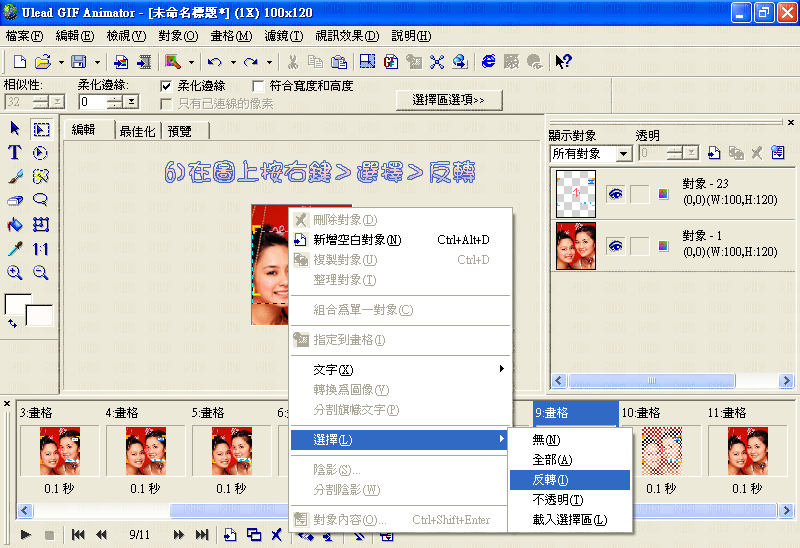800x548 pixels.
Task: Click the context help arrow icon
Action: click(x=563, y=62)
